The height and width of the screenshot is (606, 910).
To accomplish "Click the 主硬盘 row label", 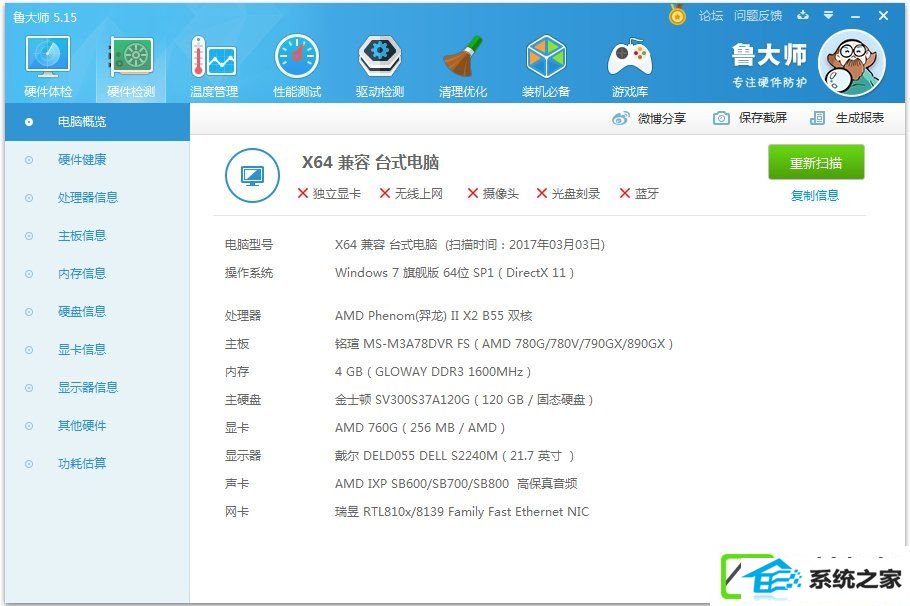I will (243, 399).
